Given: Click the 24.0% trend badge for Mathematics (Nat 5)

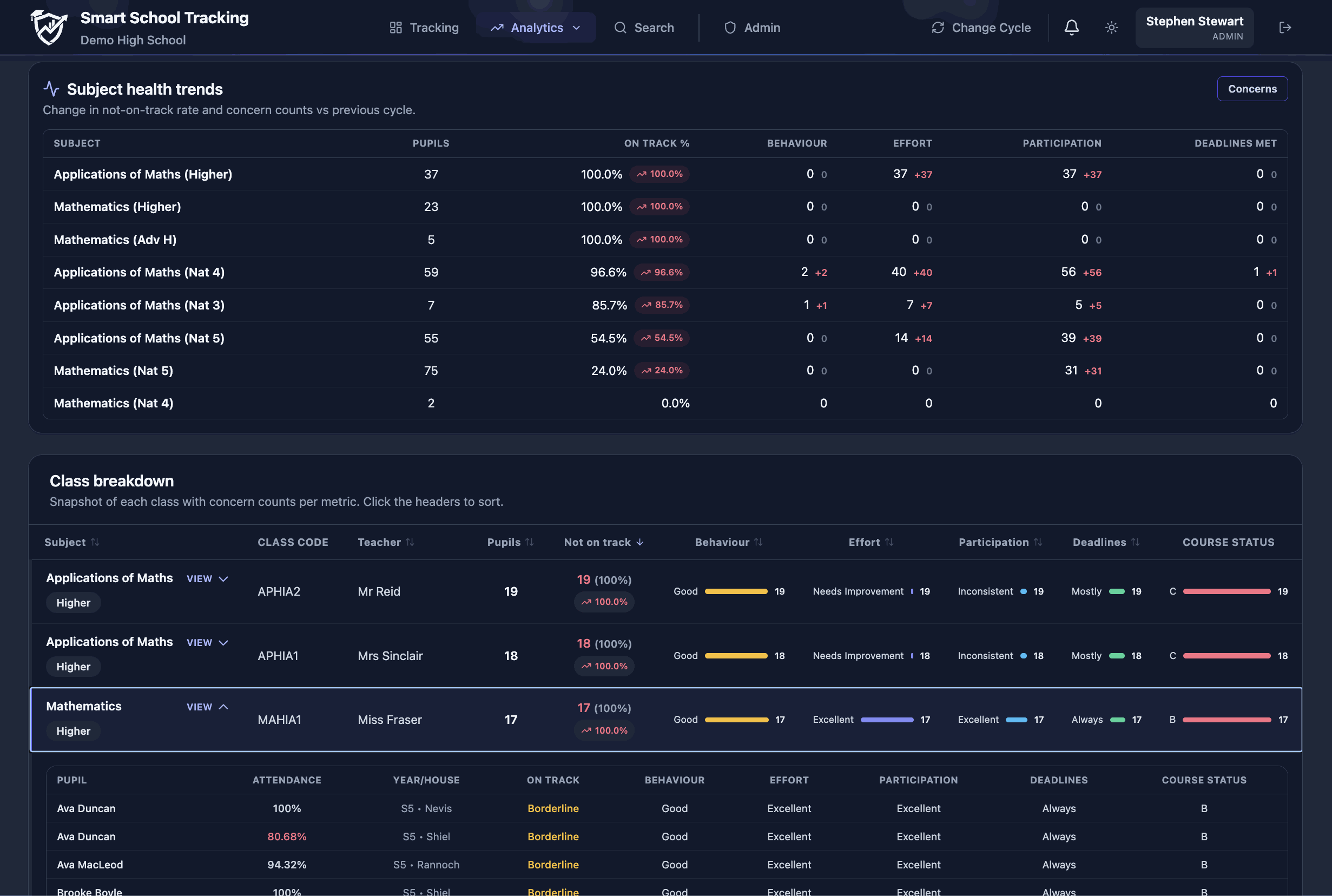Looking at the screenshot, I should (662, 370).
